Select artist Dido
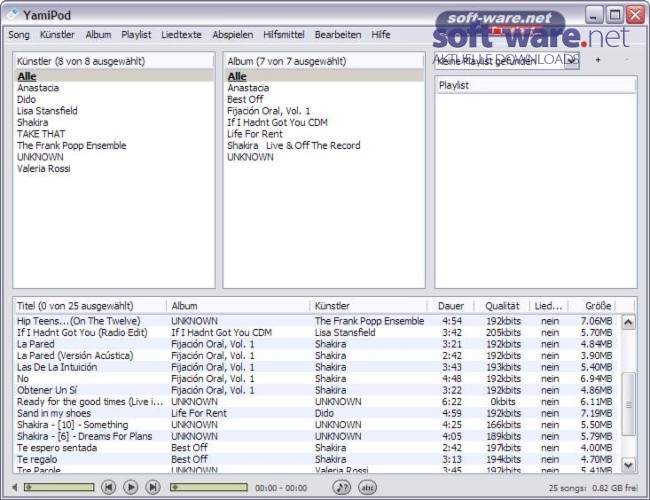This screenshot has width=650, height=500. pyautogui.click(x=114, y=100)
